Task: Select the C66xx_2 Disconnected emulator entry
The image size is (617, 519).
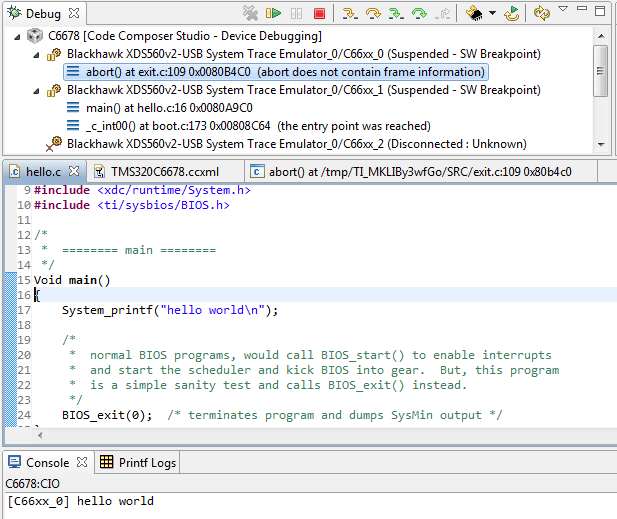Action: [297, 144]
